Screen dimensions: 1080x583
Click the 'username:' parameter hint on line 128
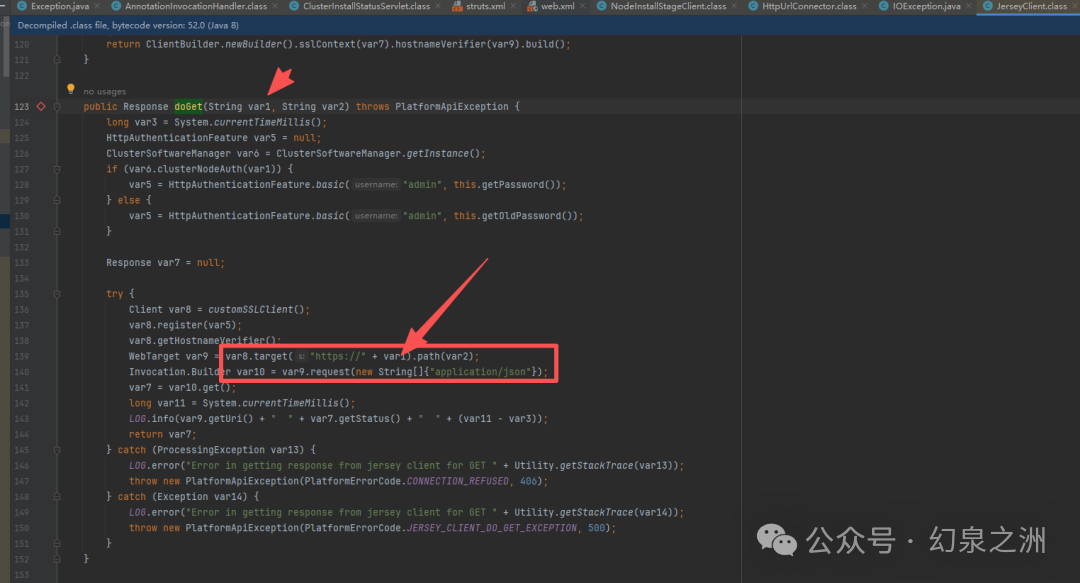coord(376,185)
